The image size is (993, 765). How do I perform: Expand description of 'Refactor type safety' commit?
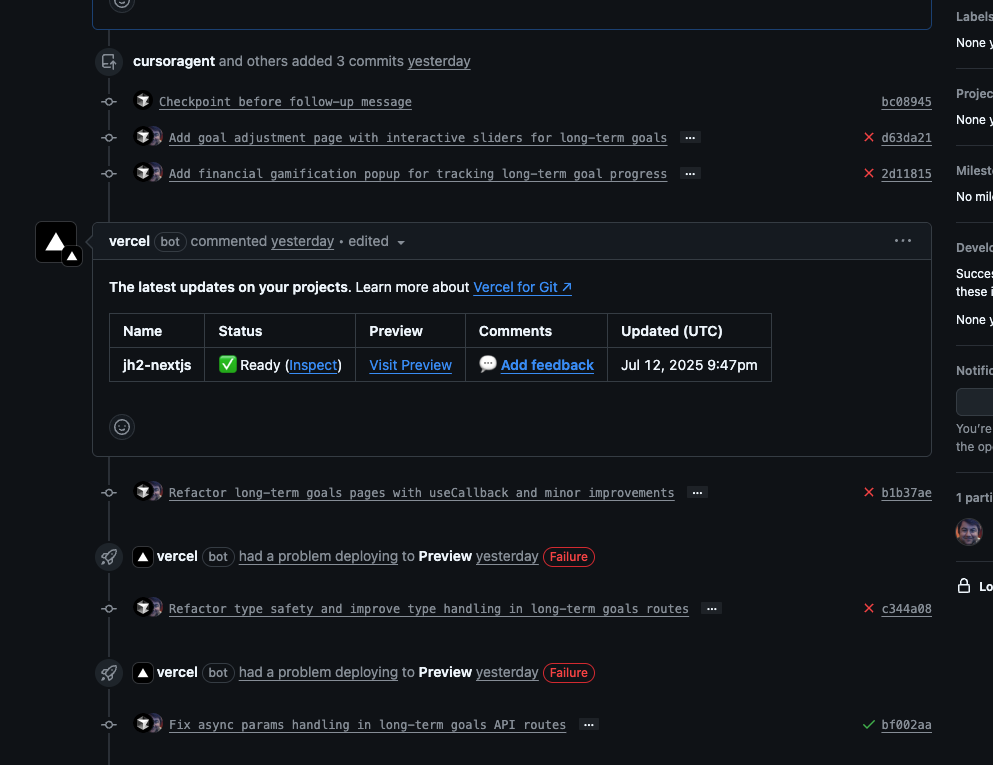tap(712, 609)
